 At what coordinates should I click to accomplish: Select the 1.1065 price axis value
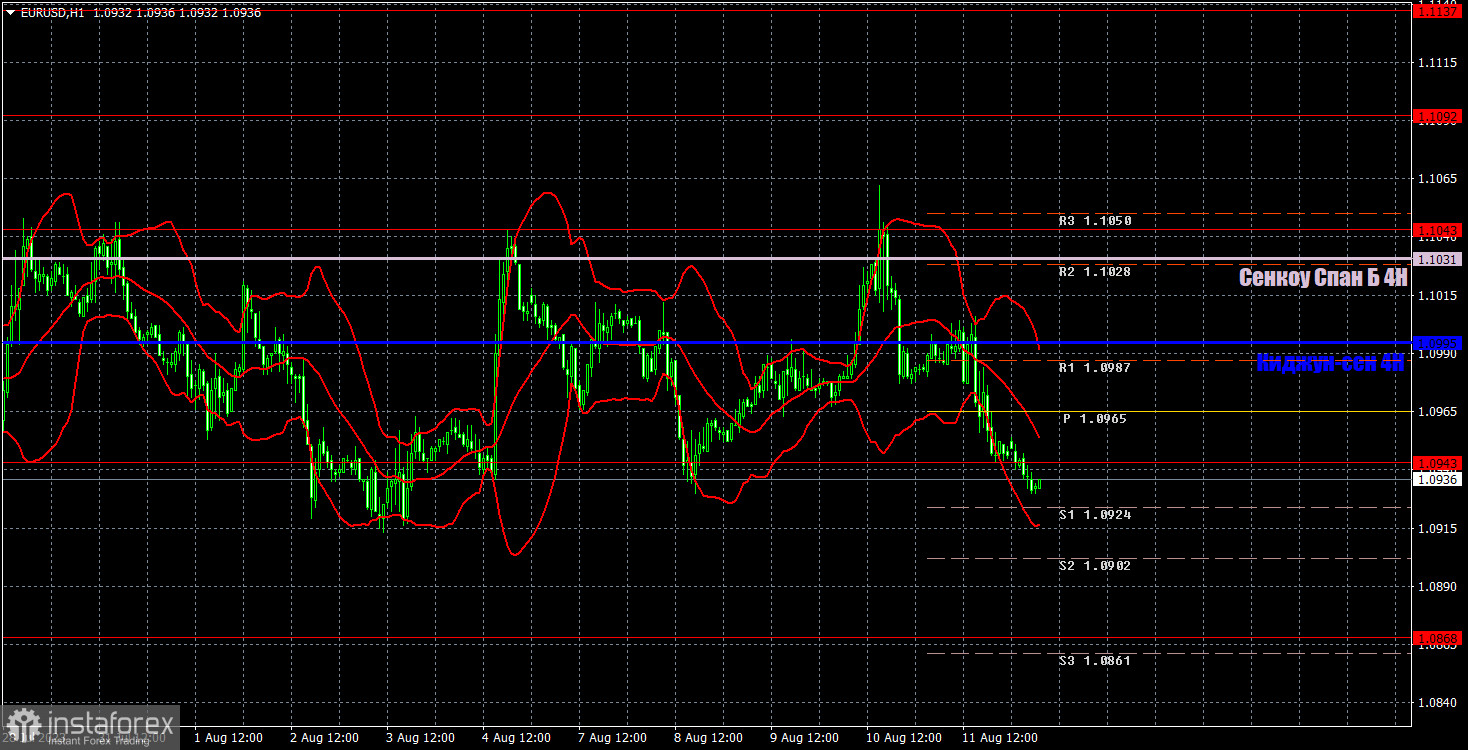1436,179
